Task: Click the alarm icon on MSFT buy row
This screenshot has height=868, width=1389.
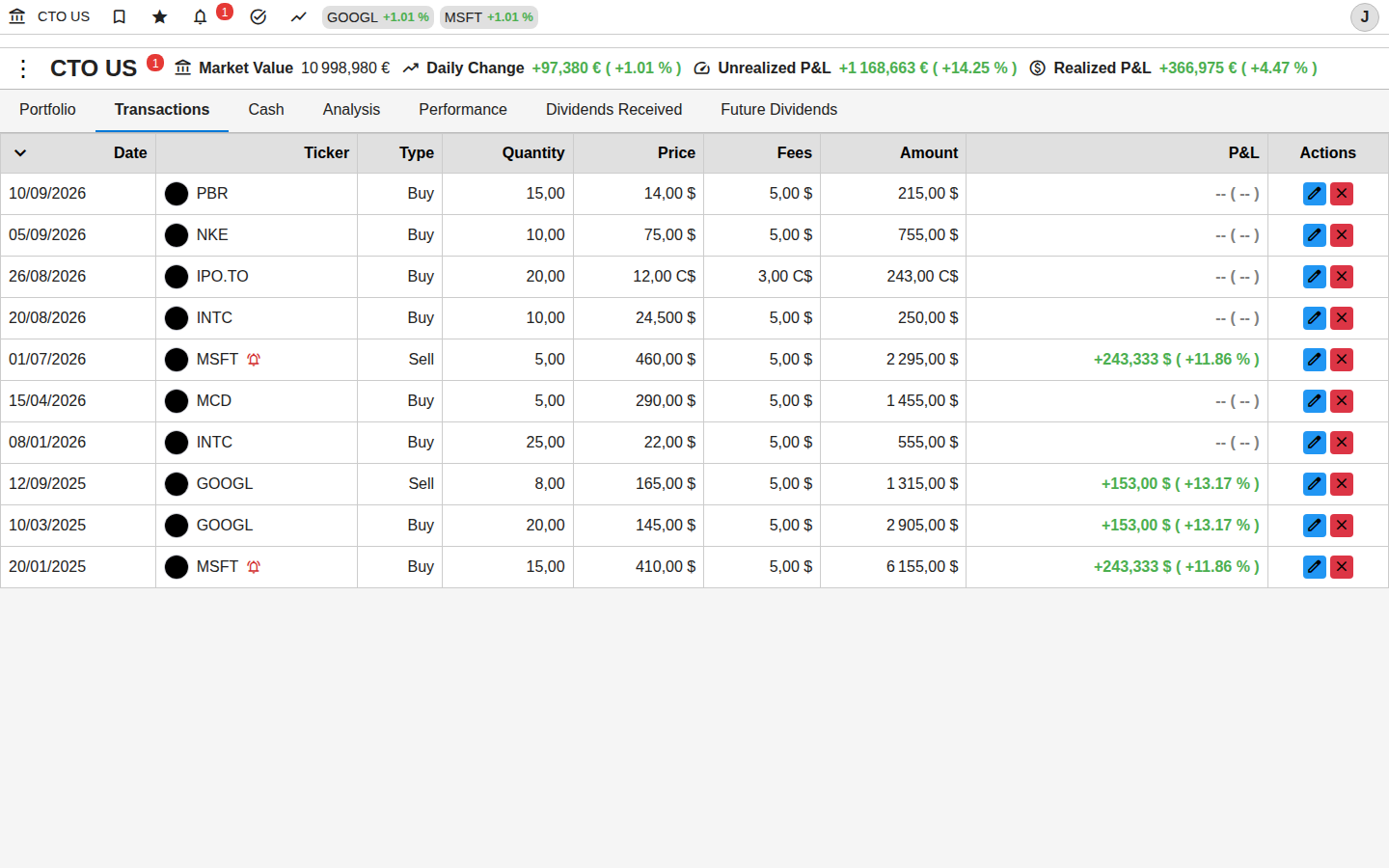Action: [x=254, y=567]
